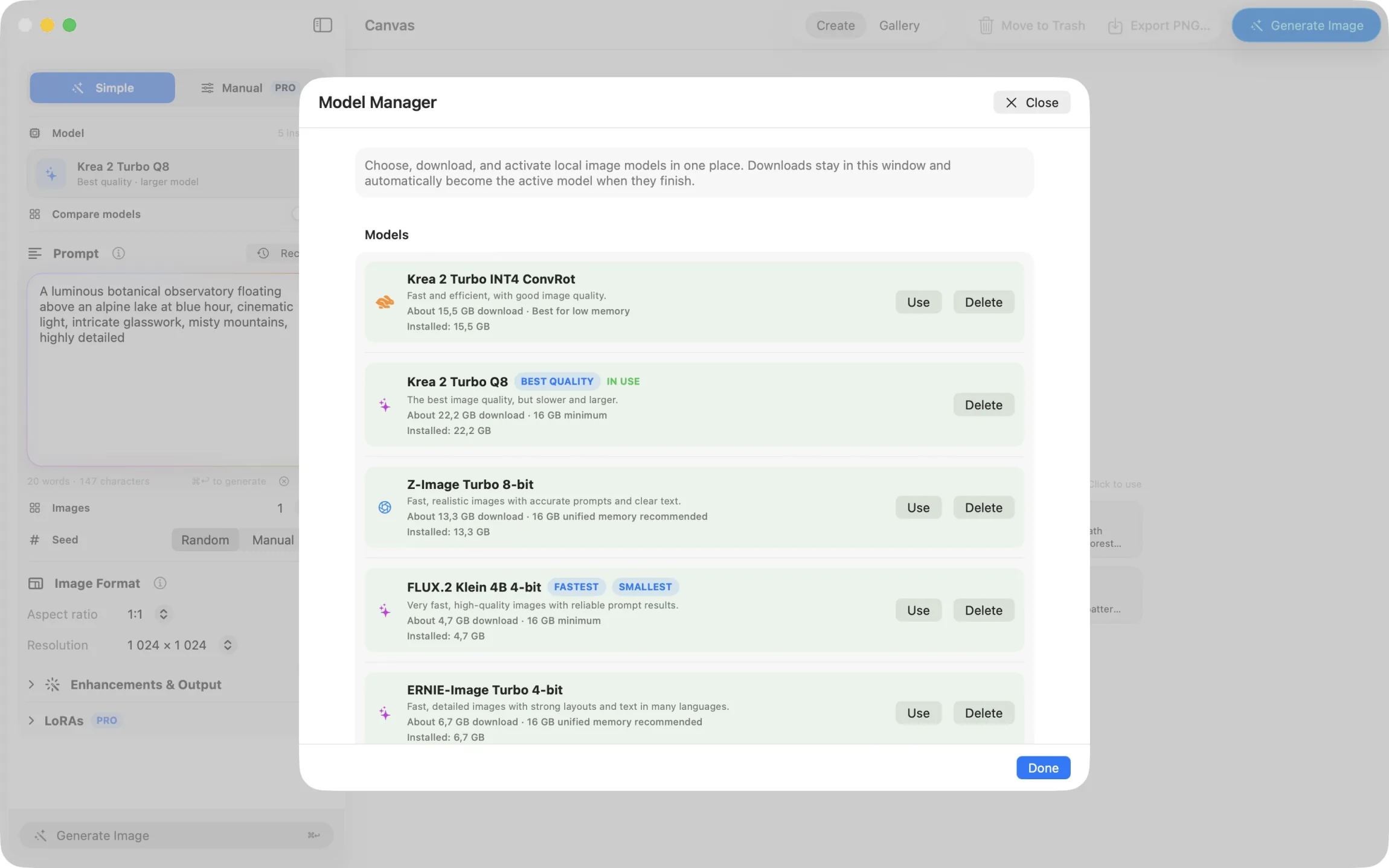Delete the Z-Image Turbo 8-bit model
This screenshot has height=868, width=1389.
click(984, 508)
